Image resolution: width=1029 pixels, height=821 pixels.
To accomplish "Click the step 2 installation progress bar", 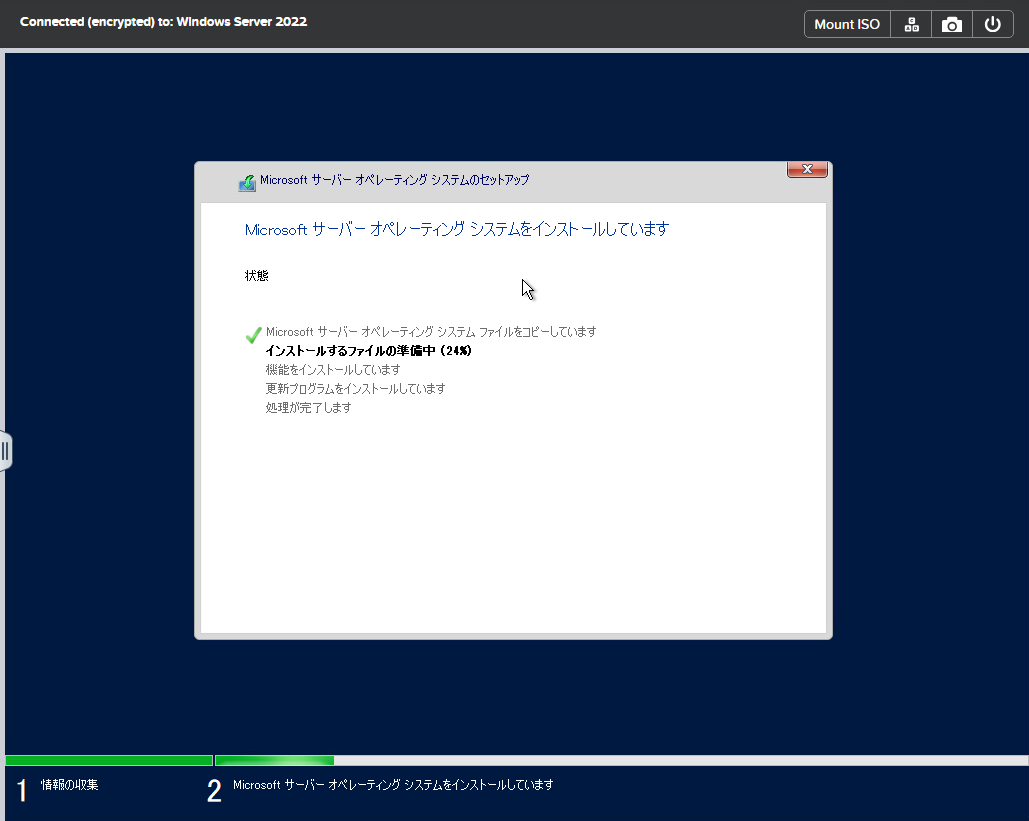I will pyautogui.click(x=621, y=761).
